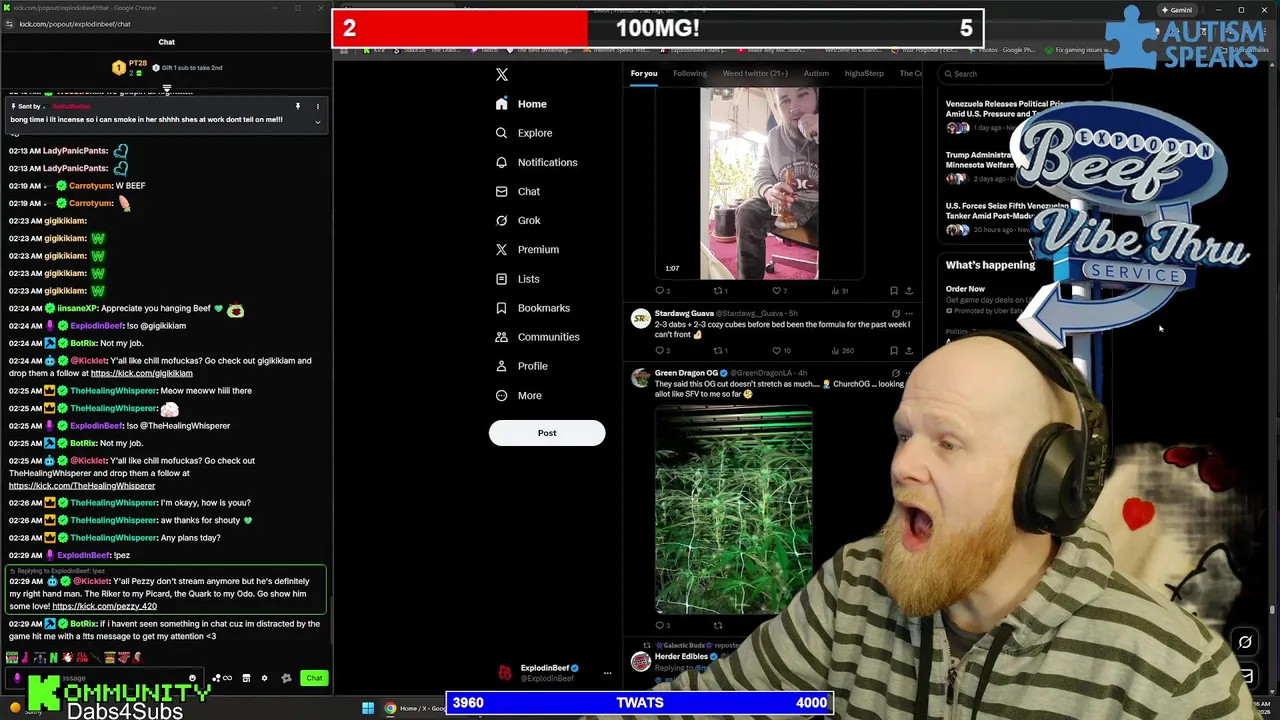Open chat settings gear icon
Image resolution: width=1280 pixels, height=720 pixels.
point(264,678)
